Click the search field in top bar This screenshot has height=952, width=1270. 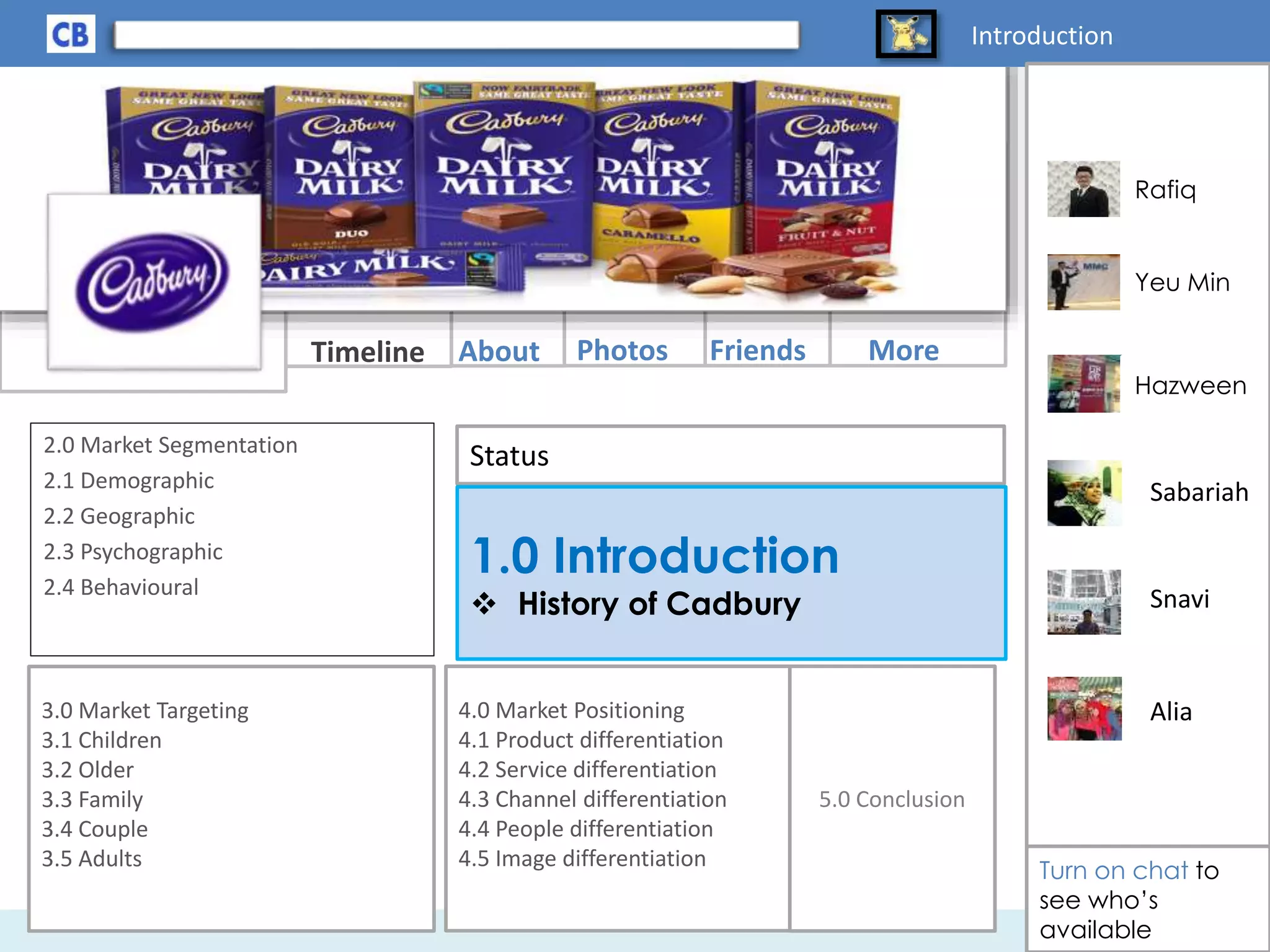[x=456, y=35]
